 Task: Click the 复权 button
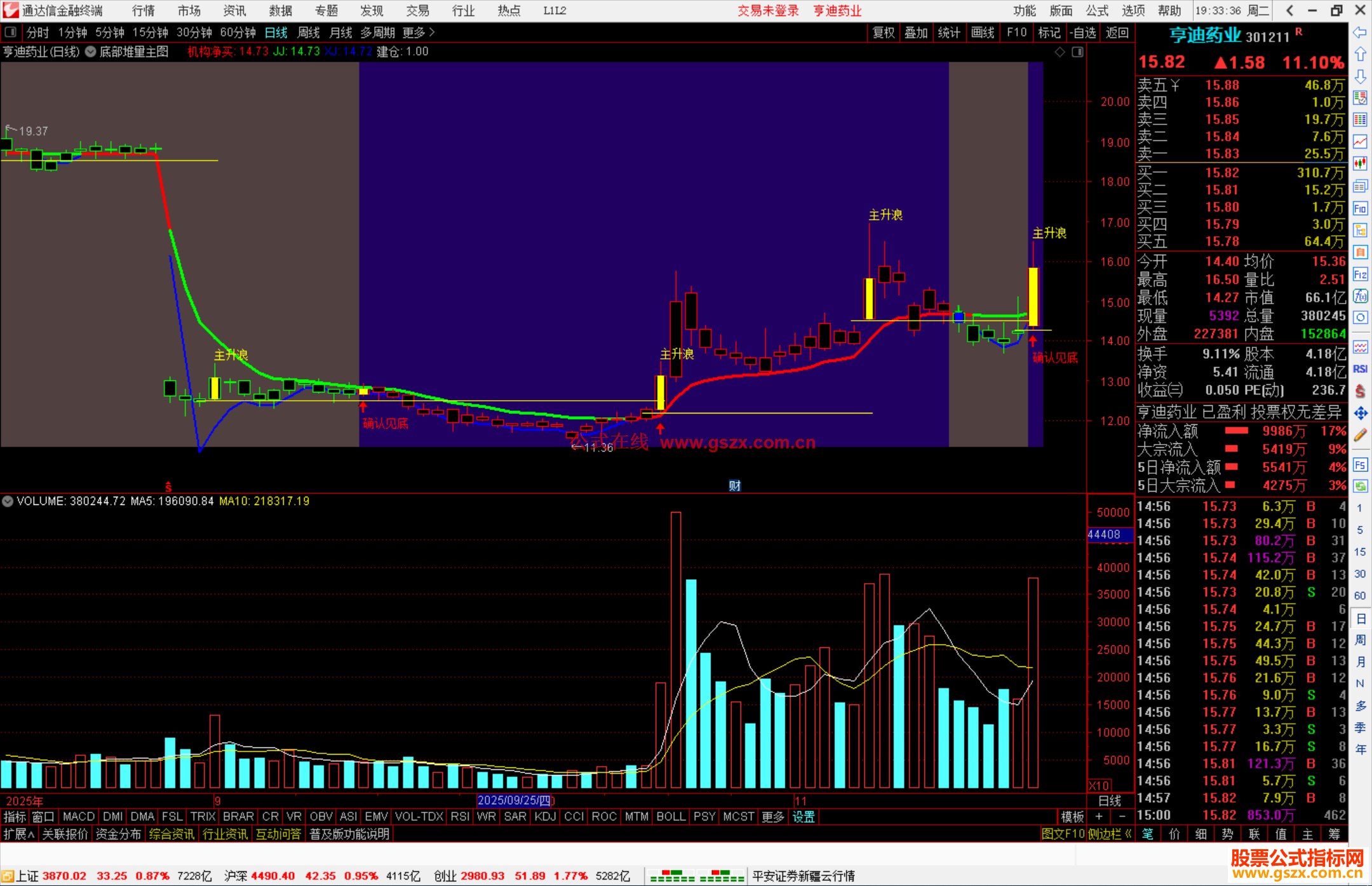(x=883, y=32)
